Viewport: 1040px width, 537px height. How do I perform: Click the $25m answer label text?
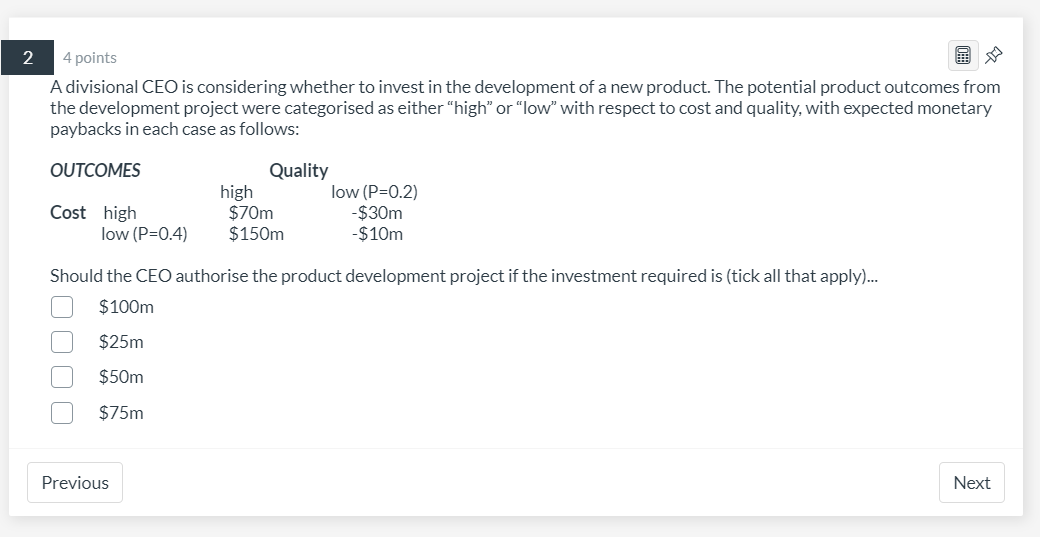(121, 342)
